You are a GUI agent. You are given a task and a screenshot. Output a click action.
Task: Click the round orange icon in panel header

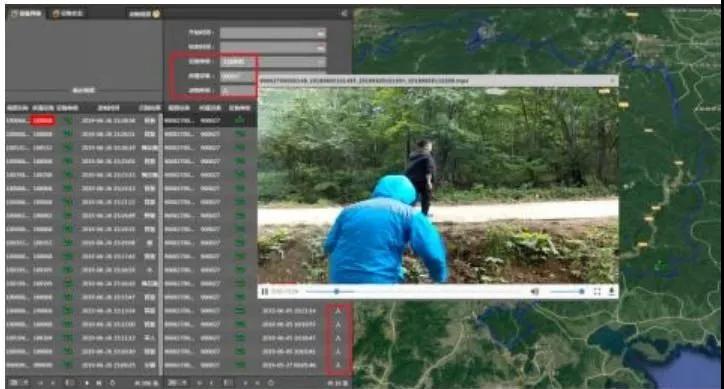pyautogui.click(x=156, y=14)
